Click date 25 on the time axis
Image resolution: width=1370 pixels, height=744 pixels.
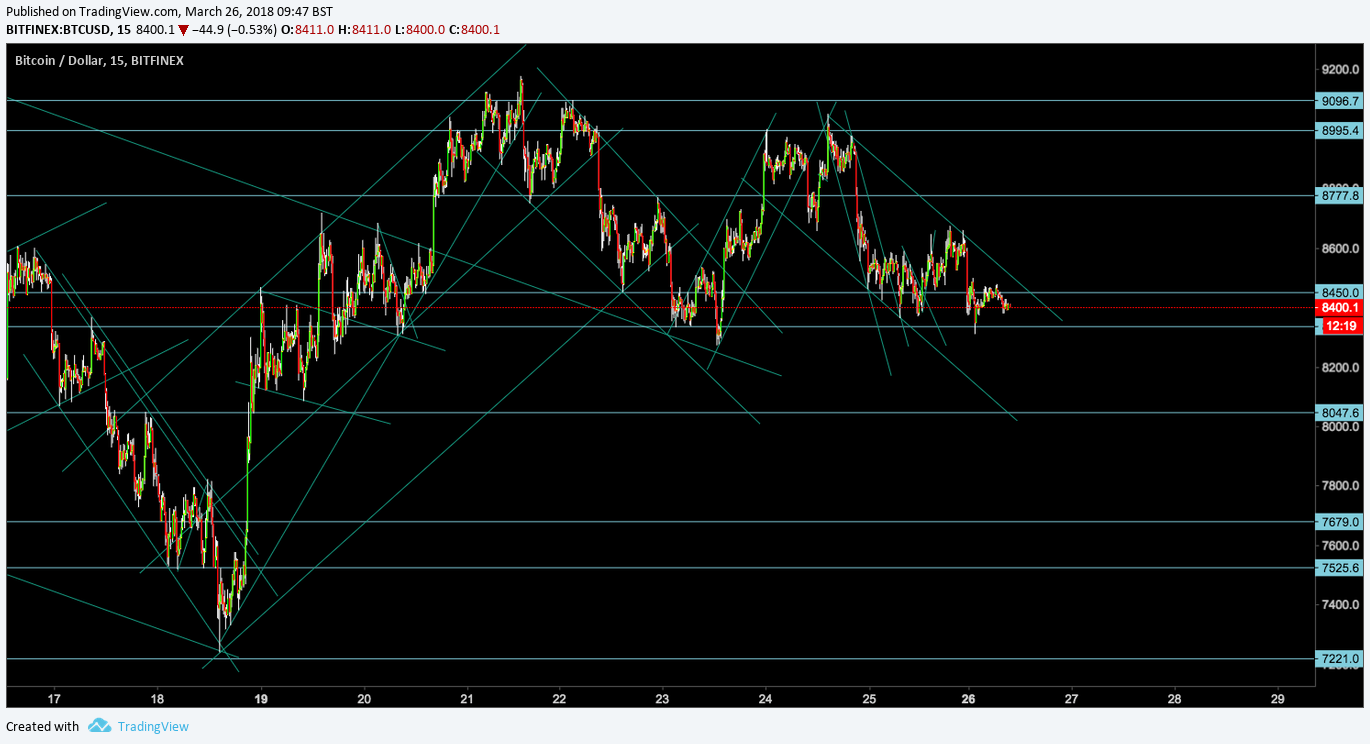[869, 698]
